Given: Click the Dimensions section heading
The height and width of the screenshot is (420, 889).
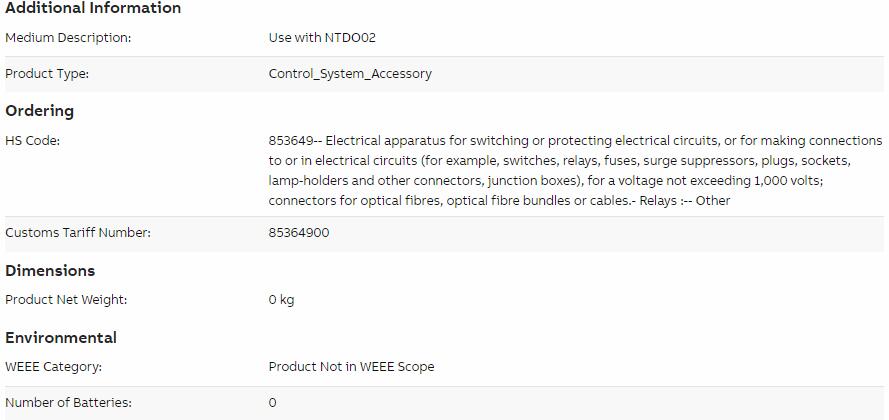Looking at the screenshot, I should (50, 271).
